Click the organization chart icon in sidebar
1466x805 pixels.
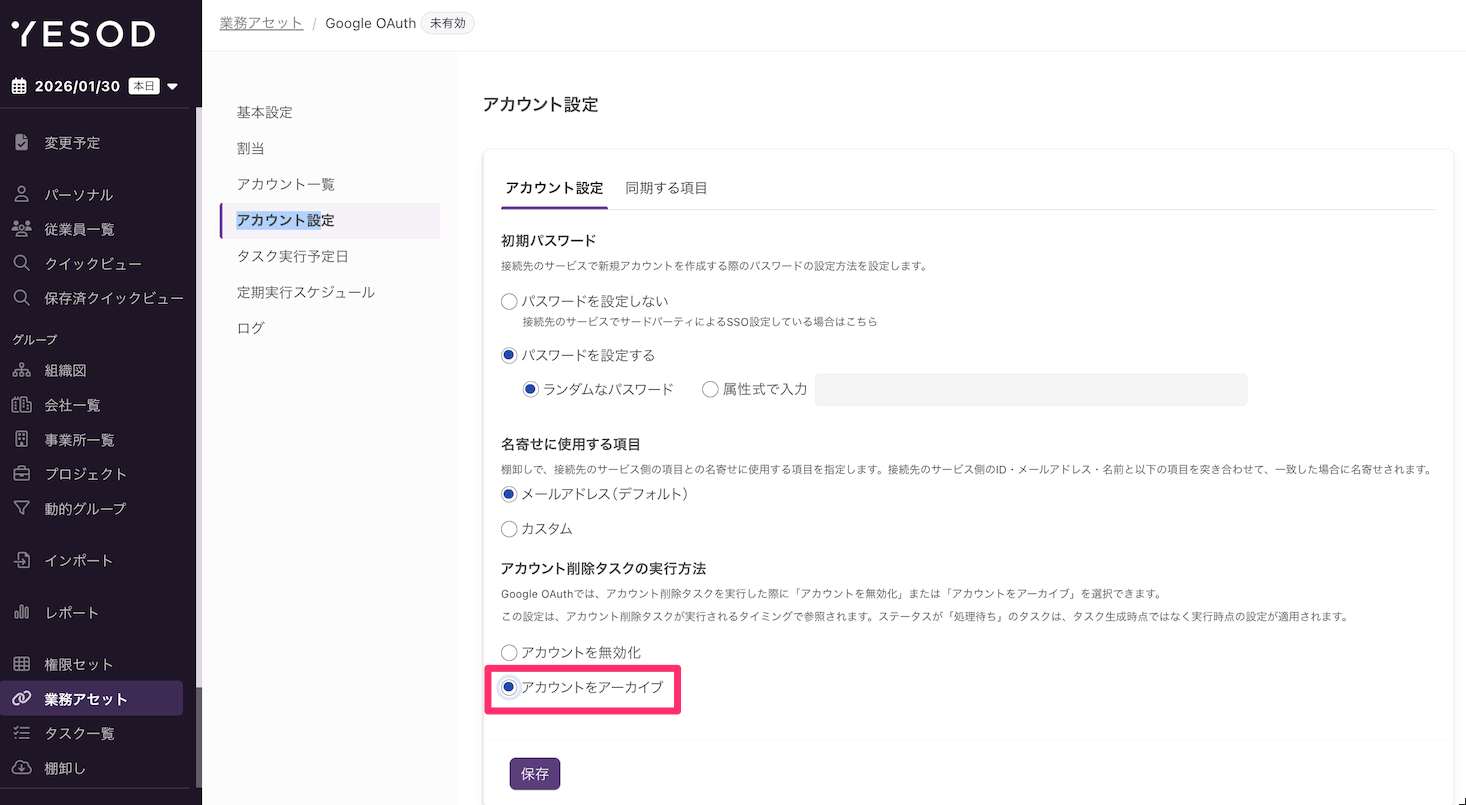pos(21,370)
